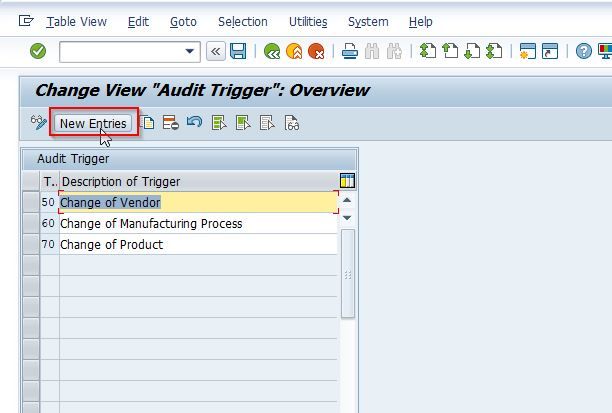Click the Select All icon

tap(219, 123)
